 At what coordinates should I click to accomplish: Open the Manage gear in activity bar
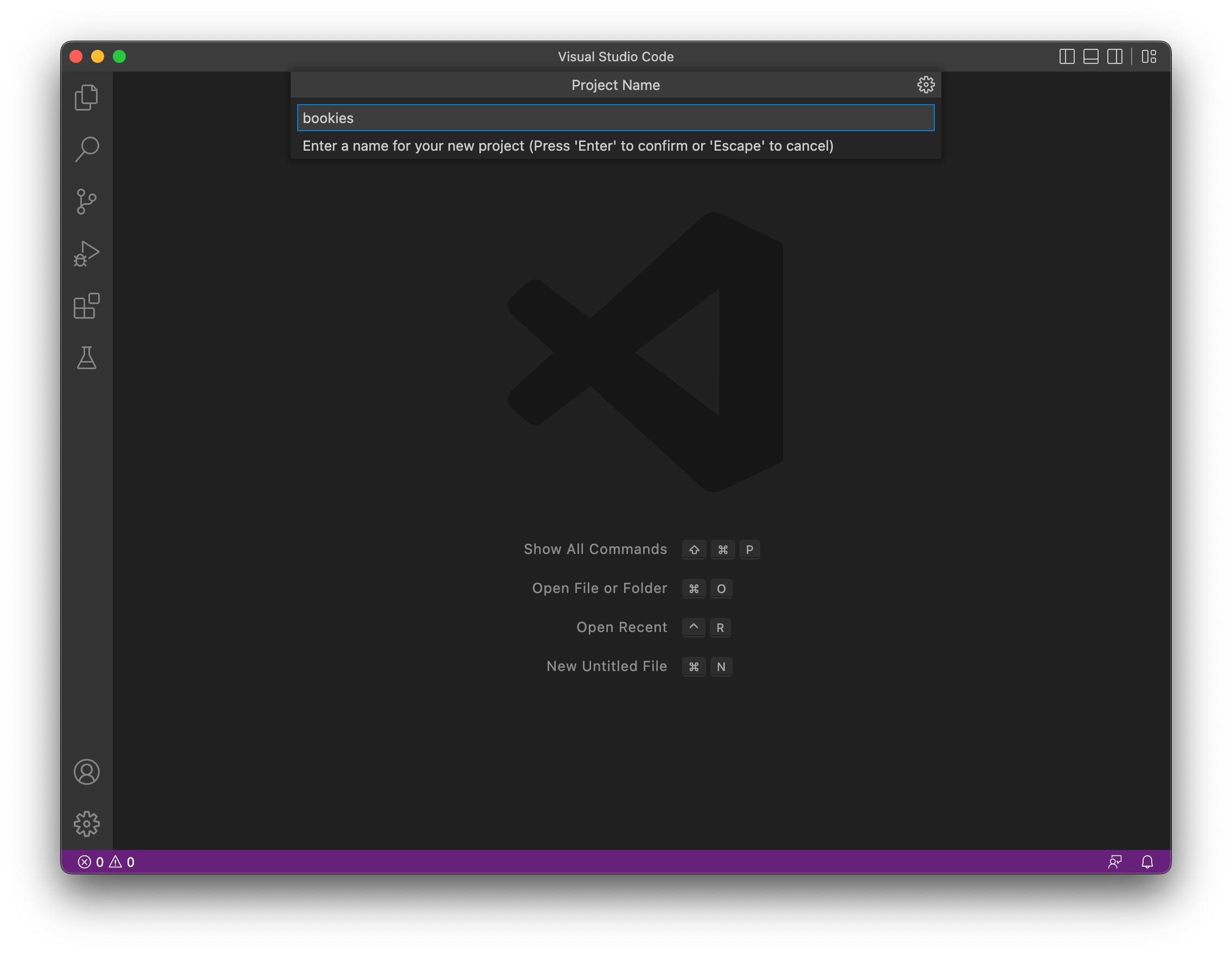click(86, 824)
